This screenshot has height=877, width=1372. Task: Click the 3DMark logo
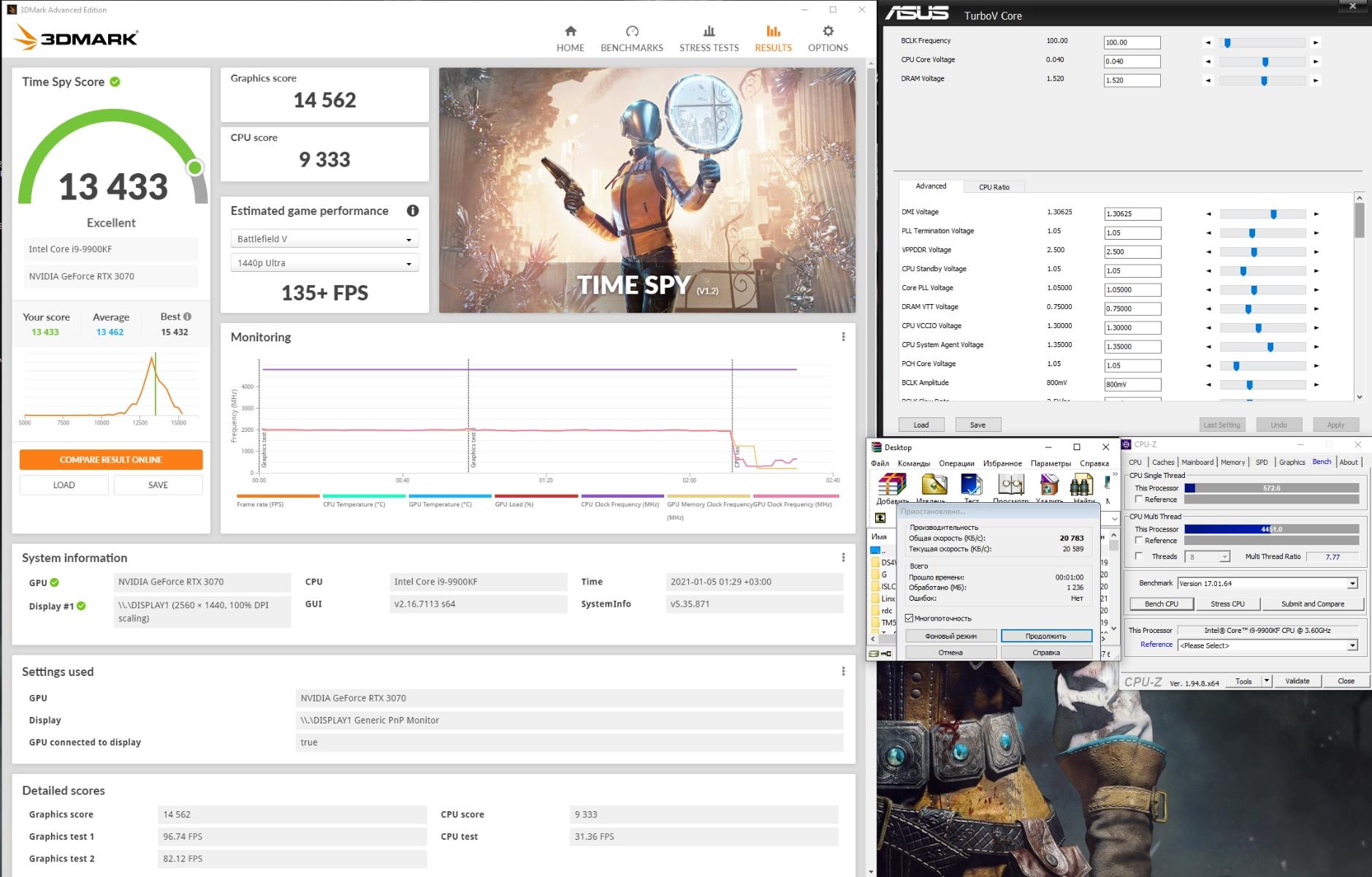click(x=76, y=37)
